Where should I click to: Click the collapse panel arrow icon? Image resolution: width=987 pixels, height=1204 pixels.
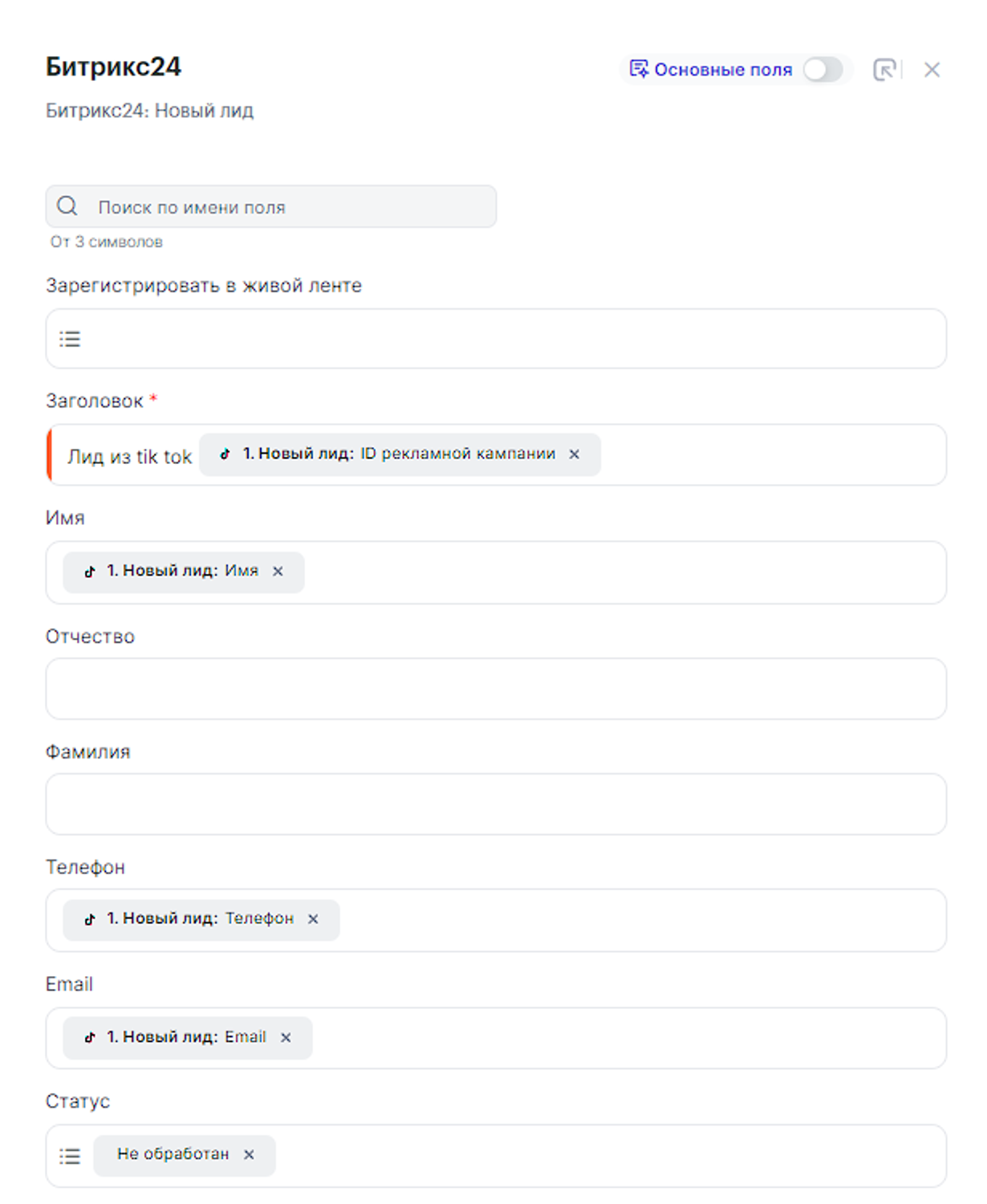click(883, 70)
